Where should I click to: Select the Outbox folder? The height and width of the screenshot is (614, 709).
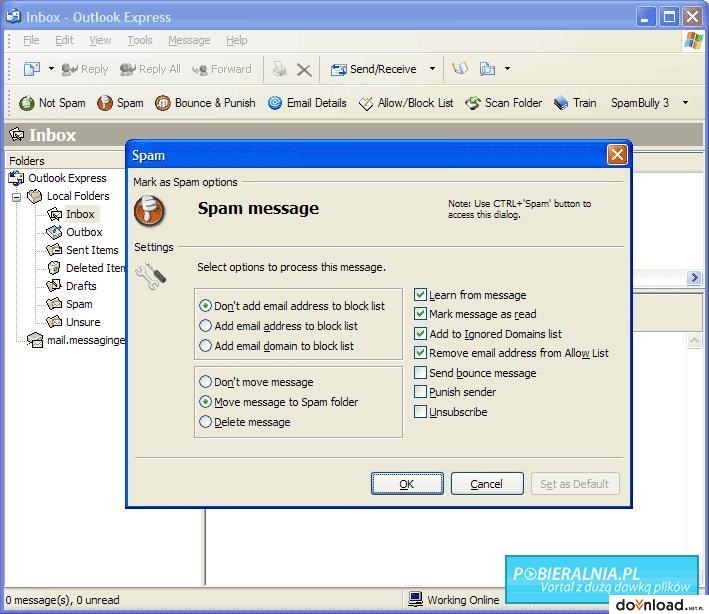[84, 232]
